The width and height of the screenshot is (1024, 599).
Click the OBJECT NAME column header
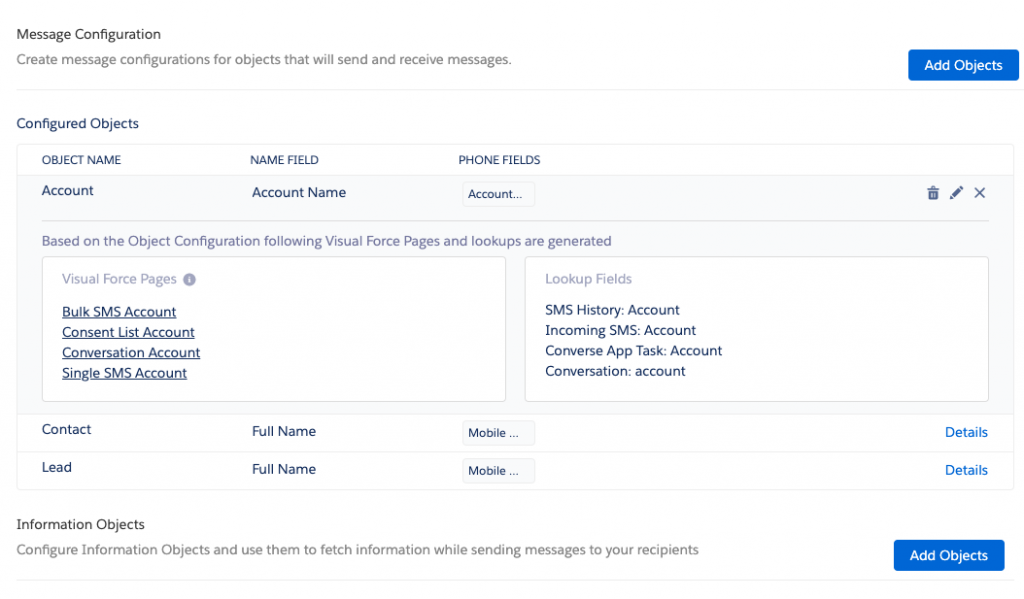(x=82, y=160)
